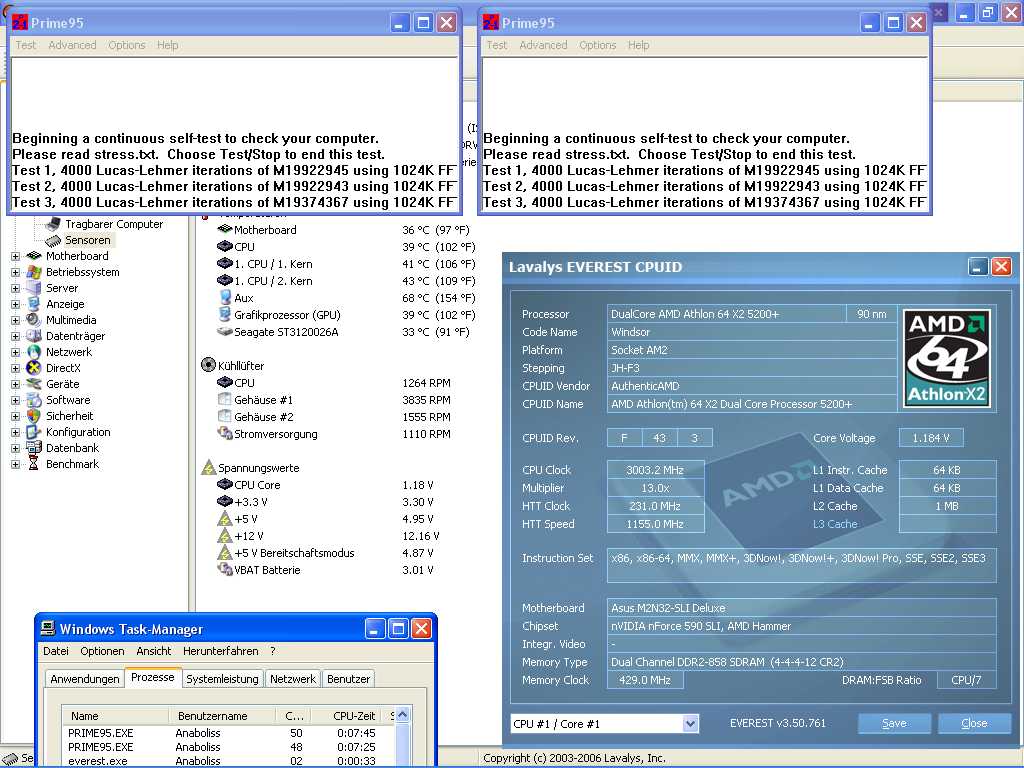Click the L3 Cache link label

[835, 524]
